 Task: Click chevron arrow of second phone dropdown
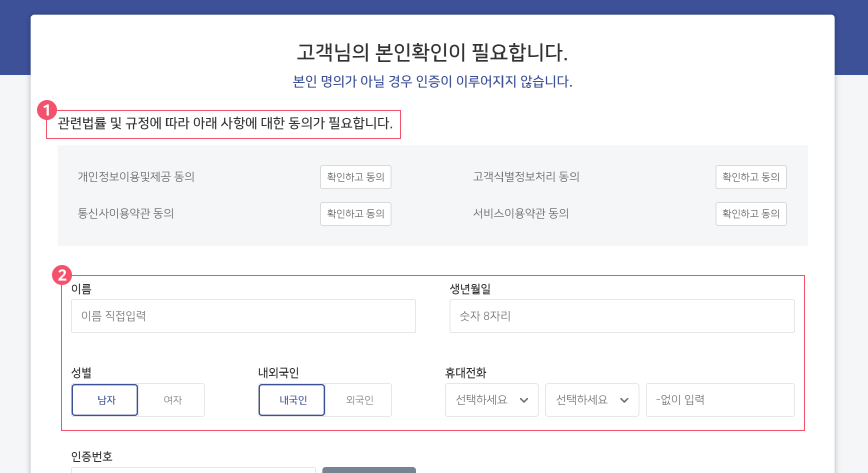click(624, 400)
